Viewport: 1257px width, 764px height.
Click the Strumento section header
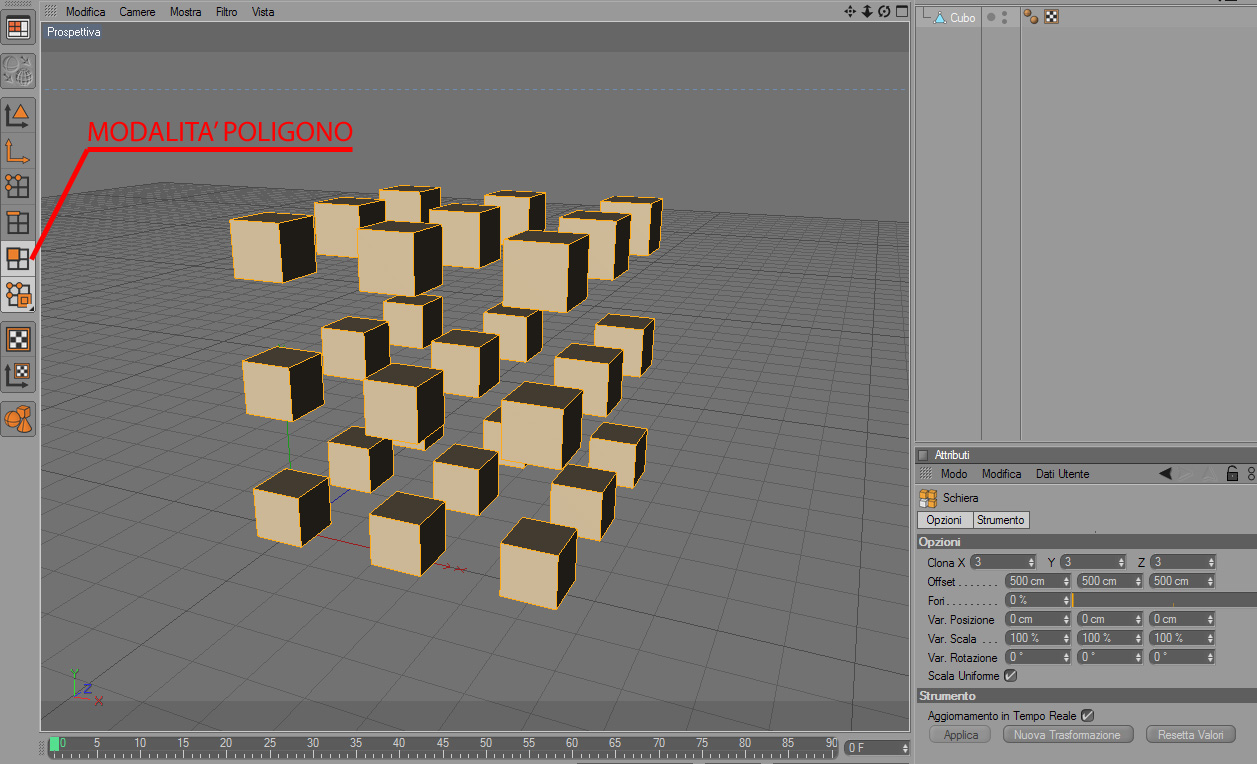tap(1086, 695)
